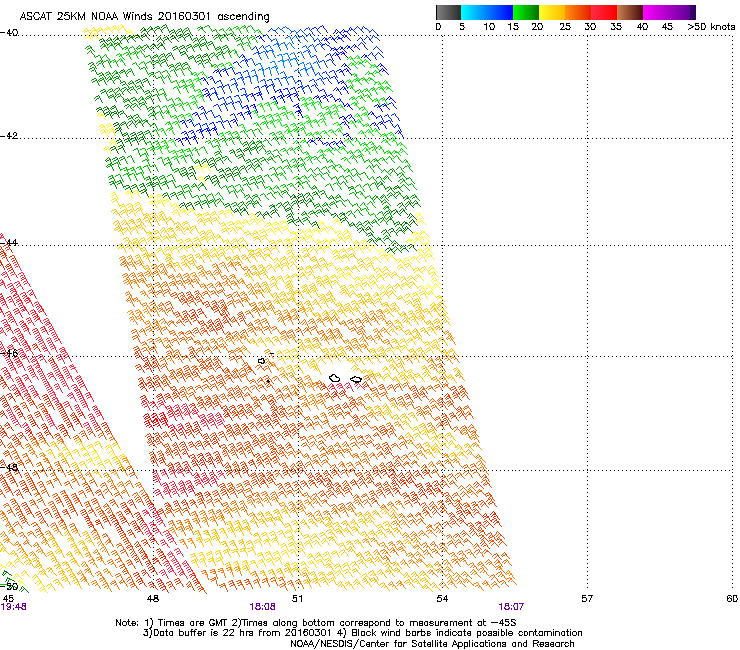Click the -50 latitude axis label

[9, 586]
